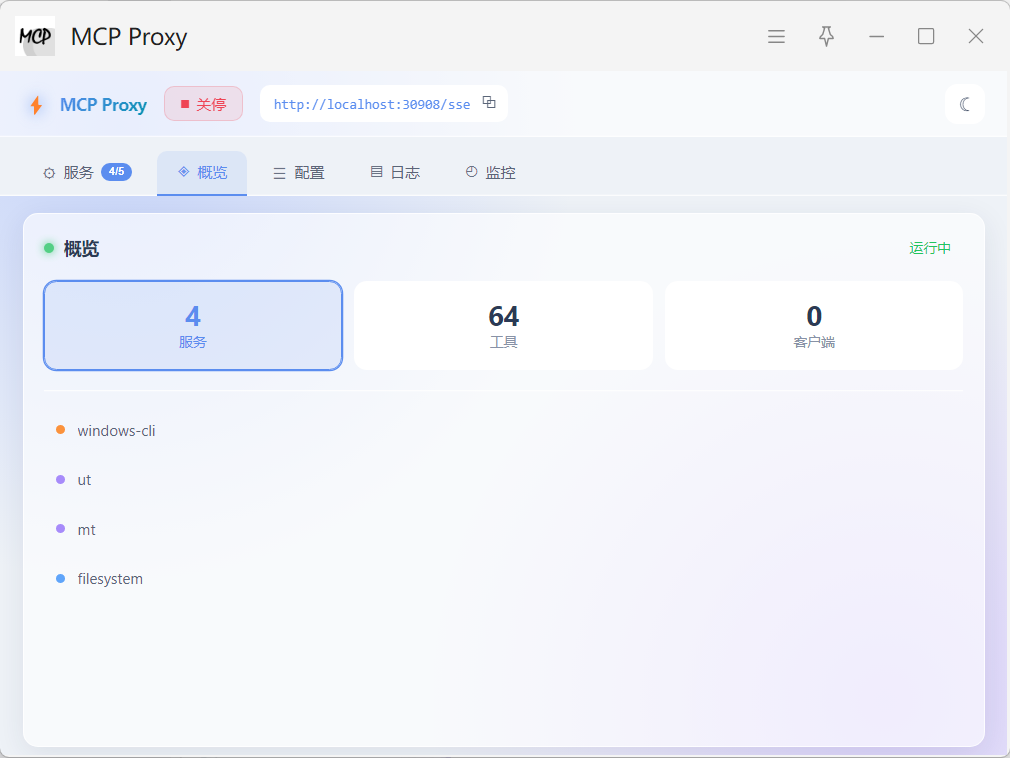This screenshot has height=758, width=1010.
Task: Click the 运行中 status label
Action: click(x=929, y=248)
